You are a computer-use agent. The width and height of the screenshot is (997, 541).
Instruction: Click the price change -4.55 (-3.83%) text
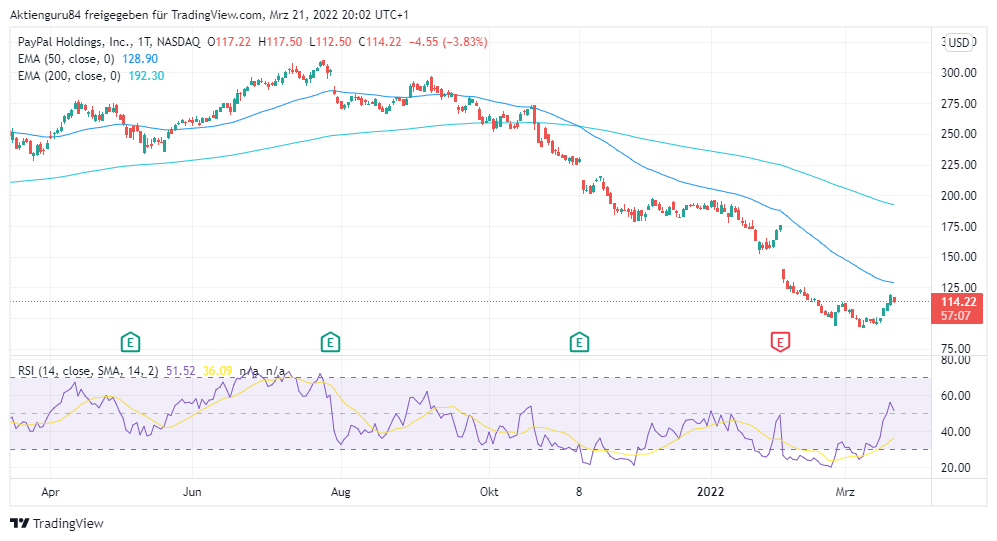point(448,42)
